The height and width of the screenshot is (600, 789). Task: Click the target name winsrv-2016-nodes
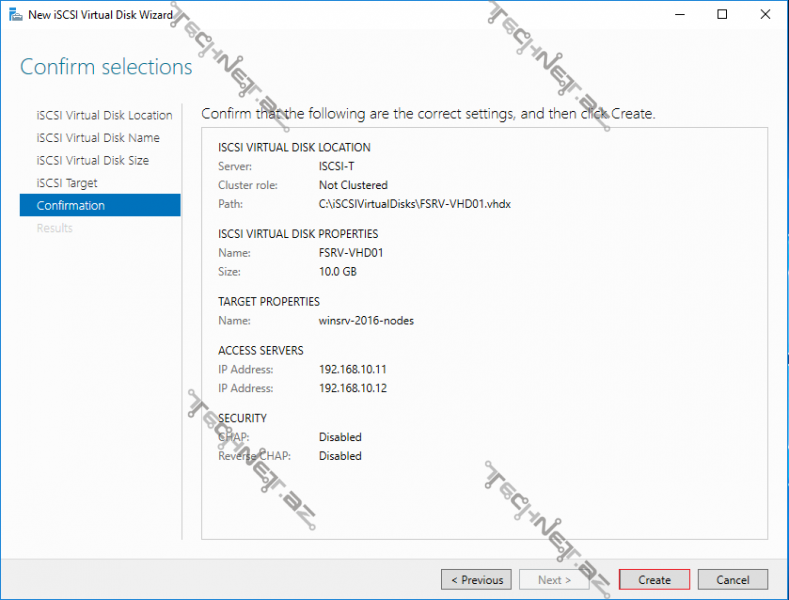click(x=366, y=320)
